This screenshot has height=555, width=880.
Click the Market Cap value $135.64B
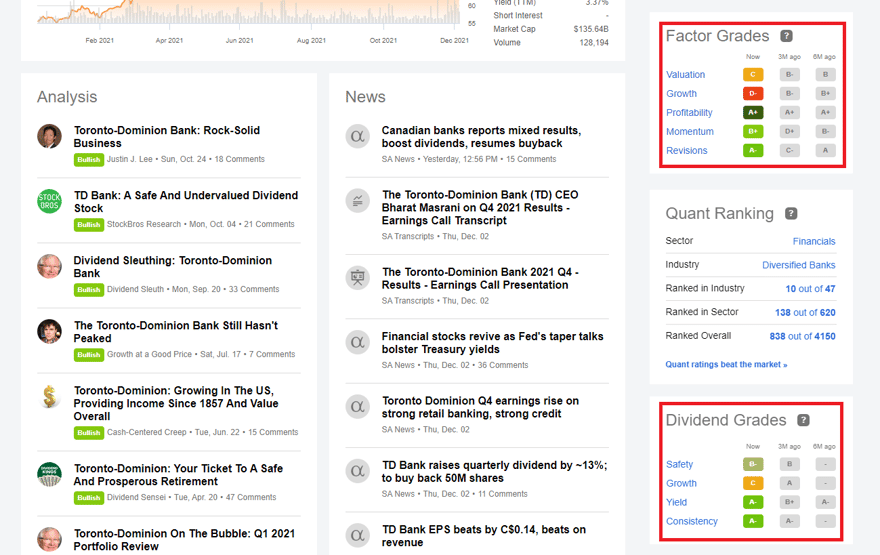[591, 29]
